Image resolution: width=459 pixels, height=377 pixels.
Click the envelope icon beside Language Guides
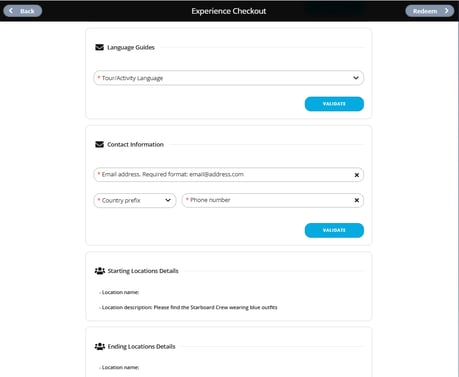pos(99,47)
